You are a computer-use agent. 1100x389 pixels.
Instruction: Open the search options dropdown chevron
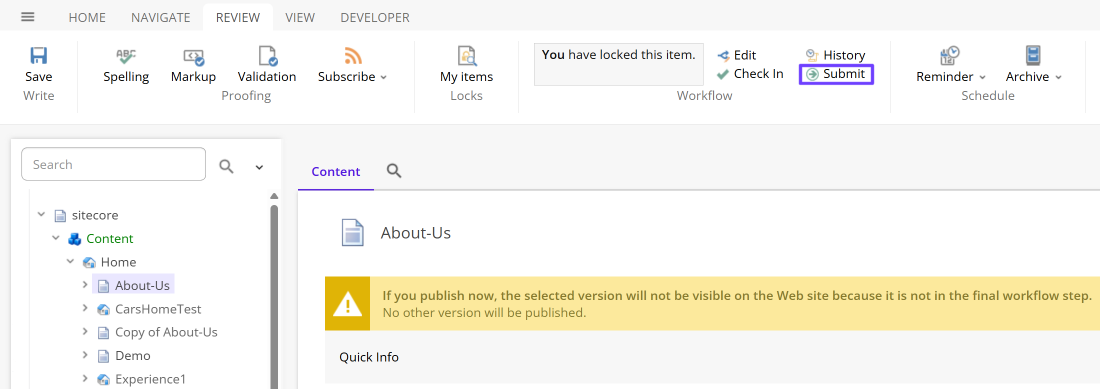(259, 167)
